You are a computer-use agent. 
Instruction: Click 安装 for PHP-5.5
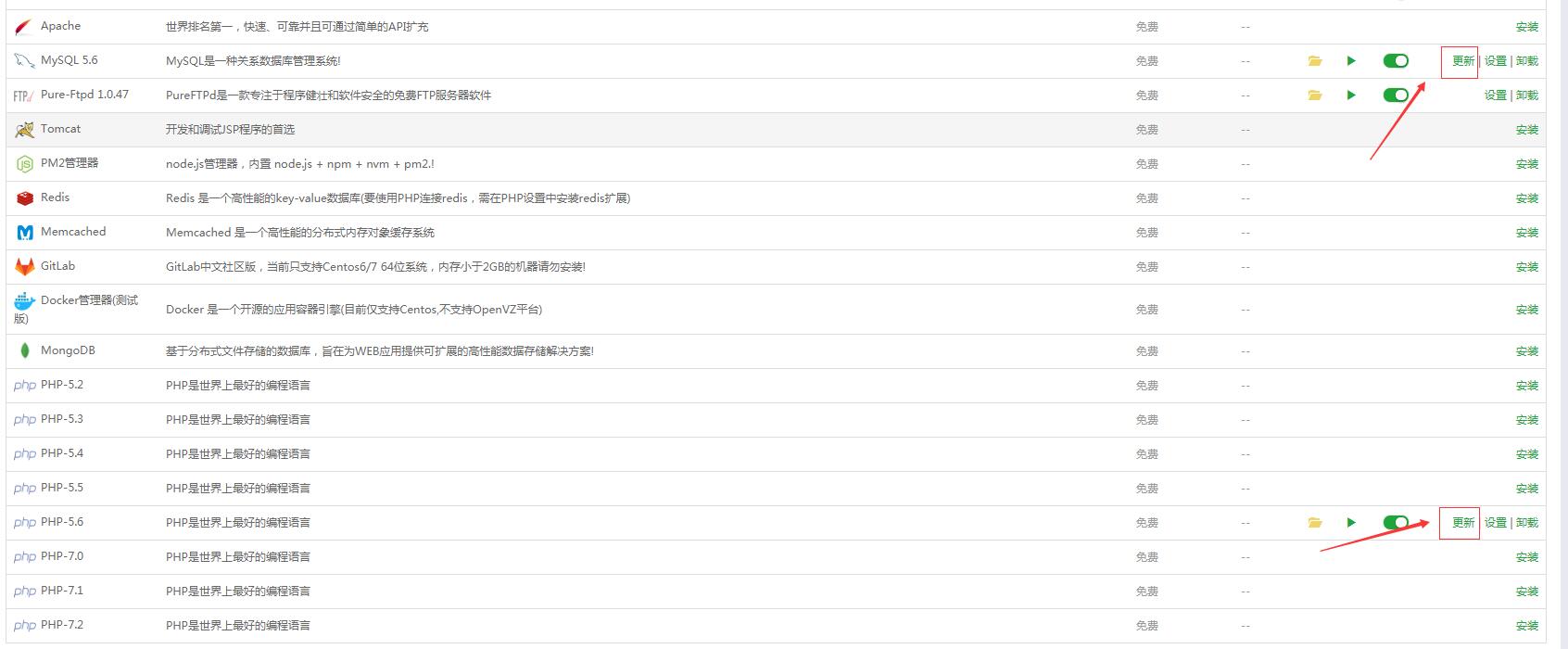1527,489
